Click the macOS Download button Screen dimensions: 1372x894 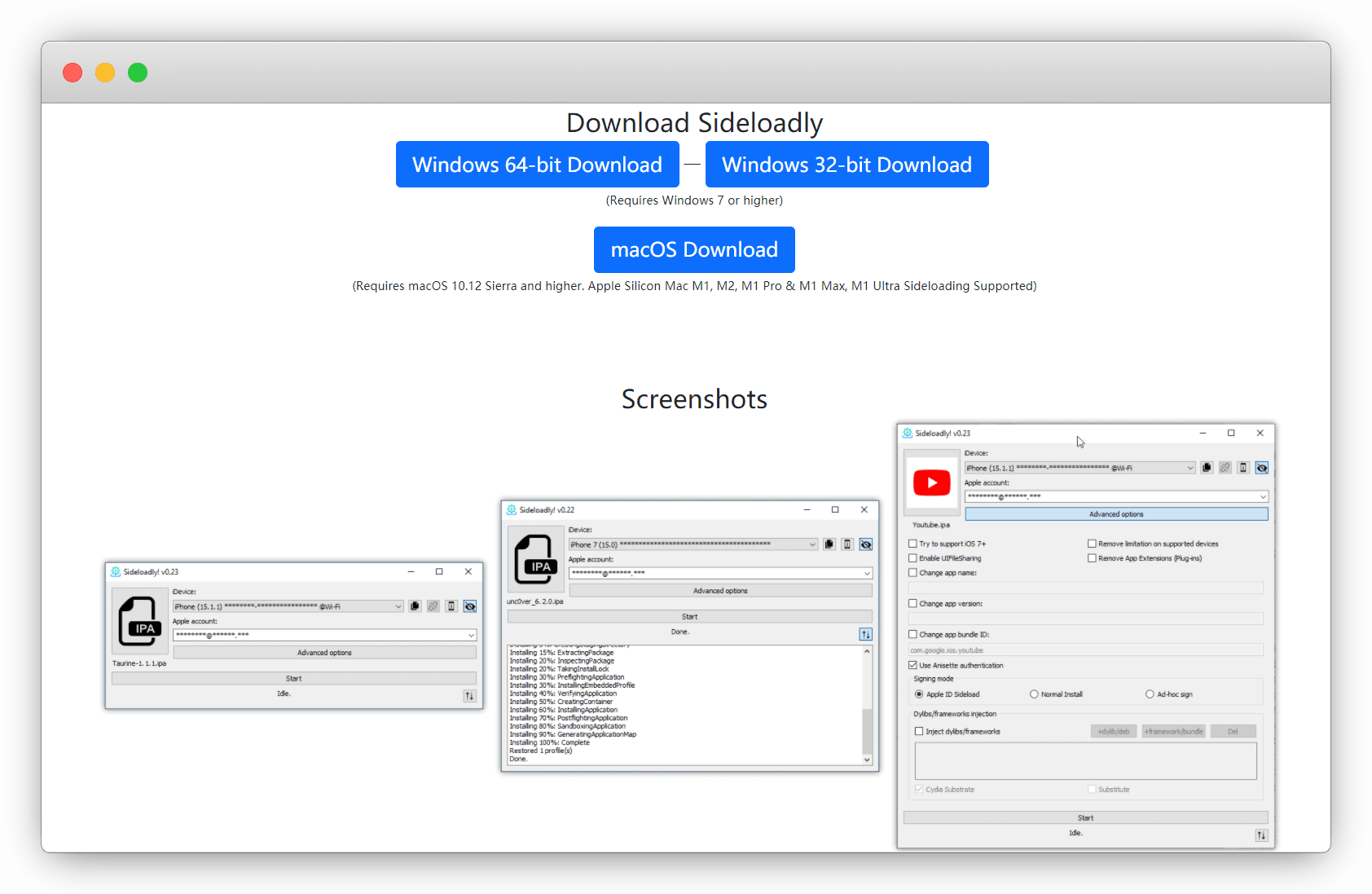[x=694, y=249]
